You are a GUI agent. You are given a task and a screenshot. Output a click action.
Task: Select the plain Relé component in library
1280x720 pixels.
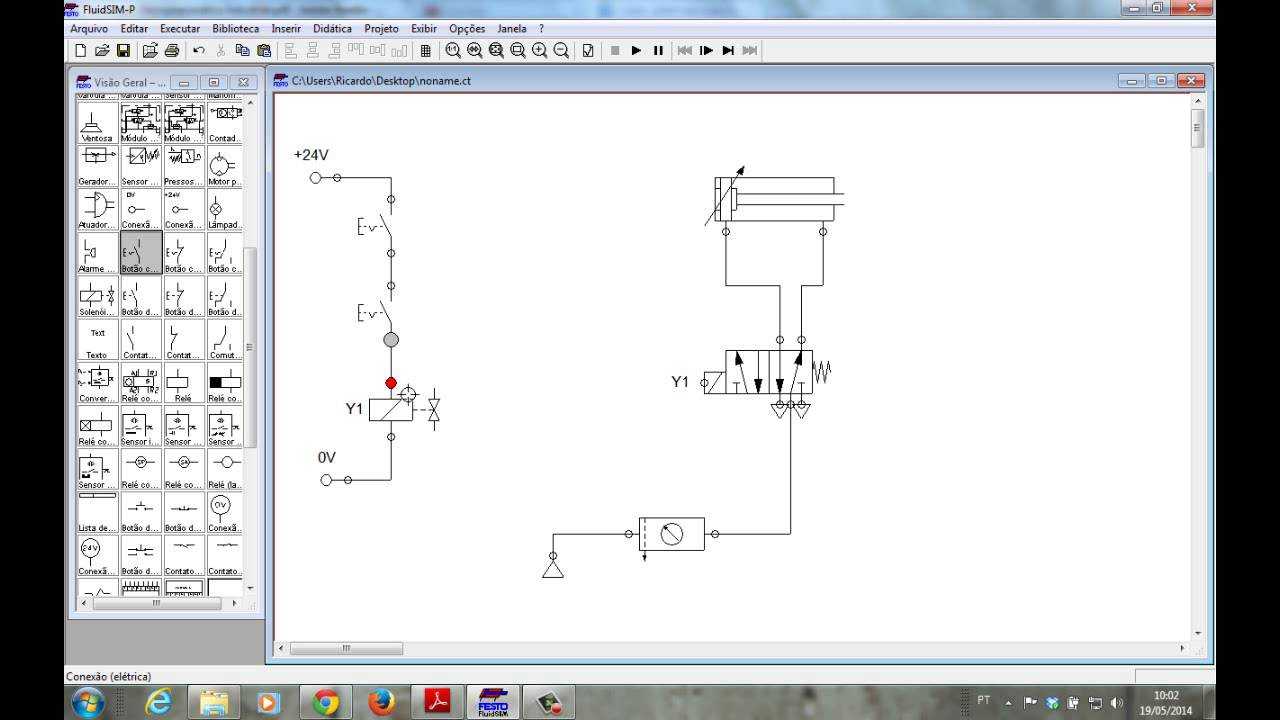[x=182, y=383]
